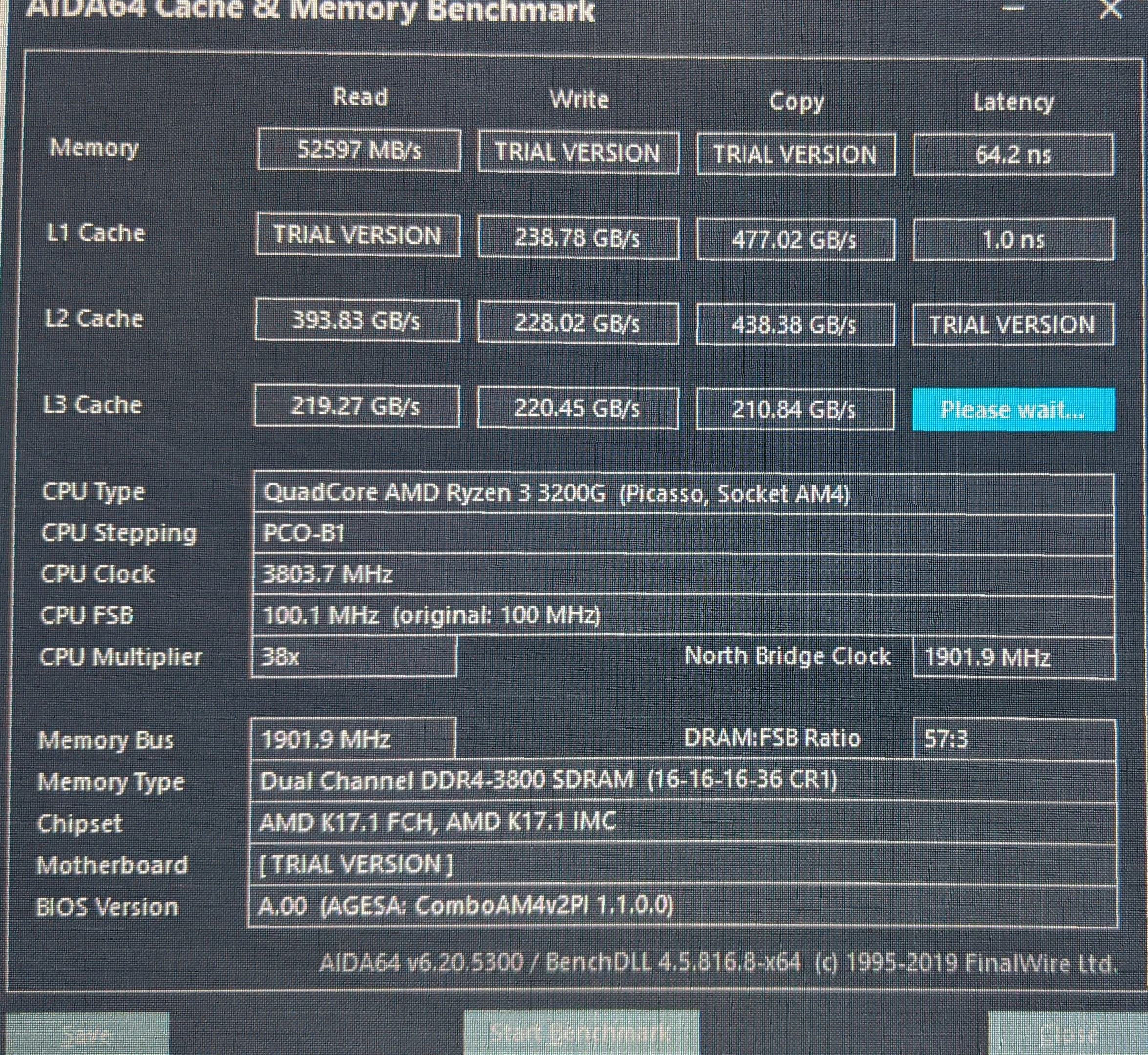Viewport: 1148px width, 1055px height.
Task: Click the Write column header
Action: coord(579,99)
